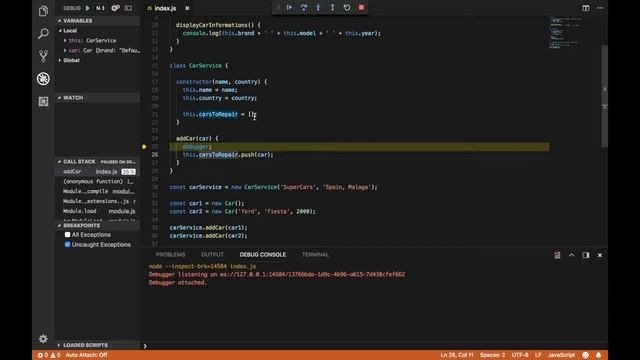Select Module._compile call stack frame
Image resolution: width=640 pixels, height=360 pixels.
click(98, 191)
